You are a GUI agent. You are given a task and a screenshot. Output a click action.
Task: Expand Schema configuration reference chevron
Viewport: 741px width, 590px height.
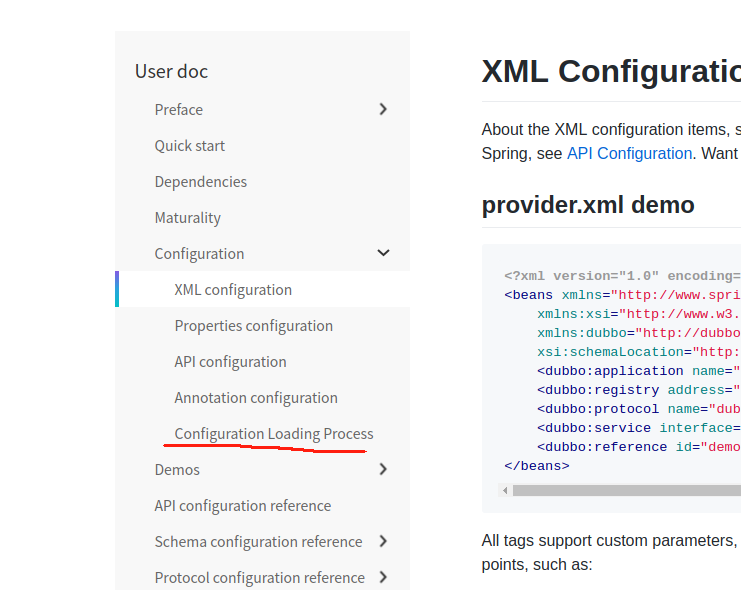click(383, 541)
